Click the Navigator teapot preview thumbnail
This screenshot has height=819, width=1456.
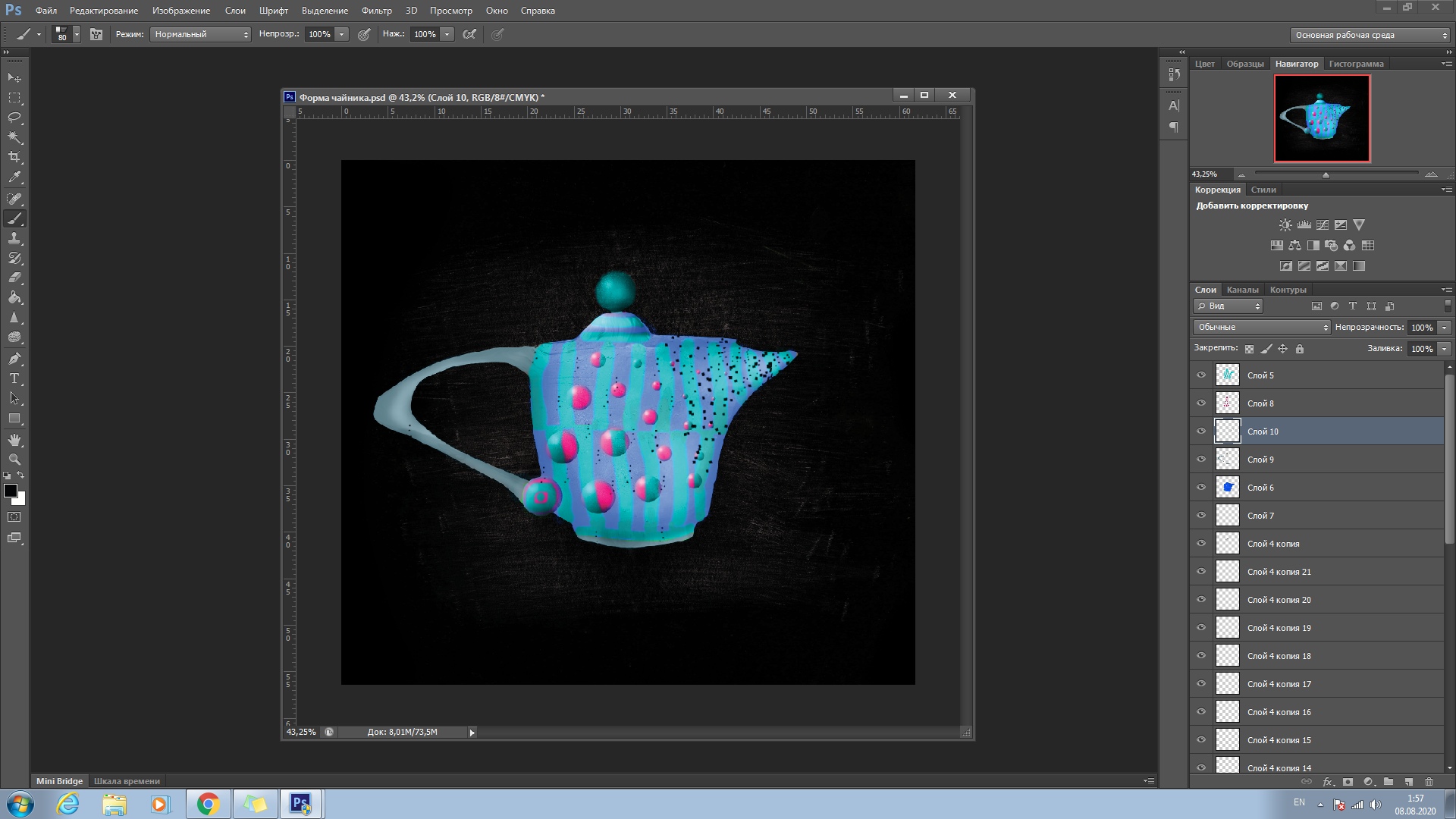1322,118
